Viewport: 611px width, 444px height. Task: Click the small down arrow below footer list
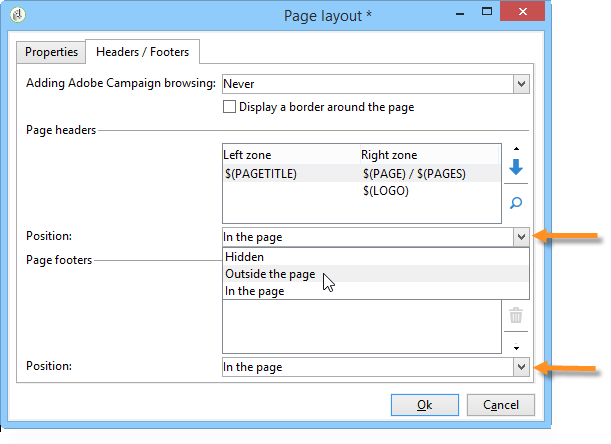click(x=516, y=347)
